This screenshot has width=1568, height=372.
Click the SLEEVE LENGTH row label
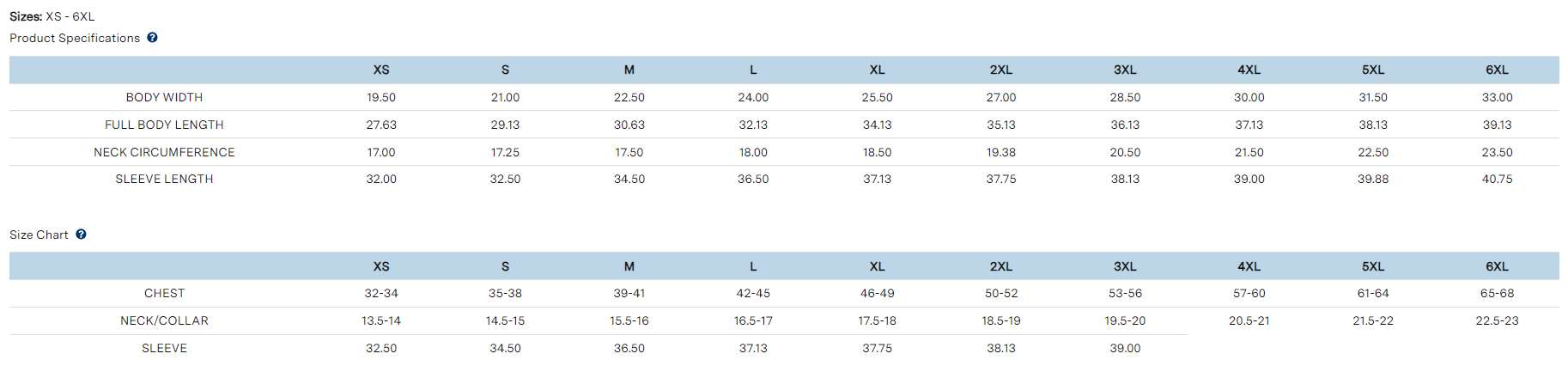164,179
